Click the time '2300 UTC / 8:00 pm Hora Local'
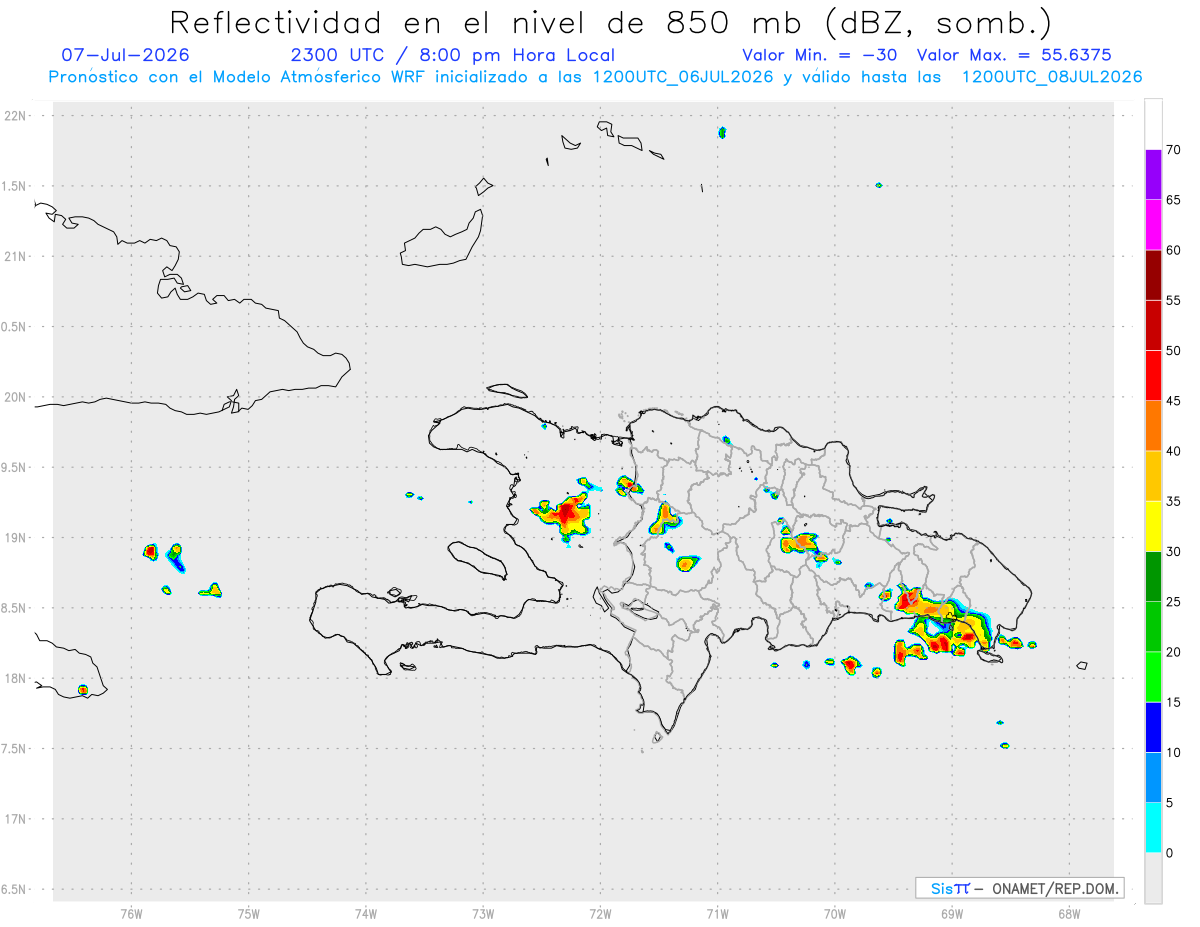Screen dimensions: 1200x927 point(453,55)
